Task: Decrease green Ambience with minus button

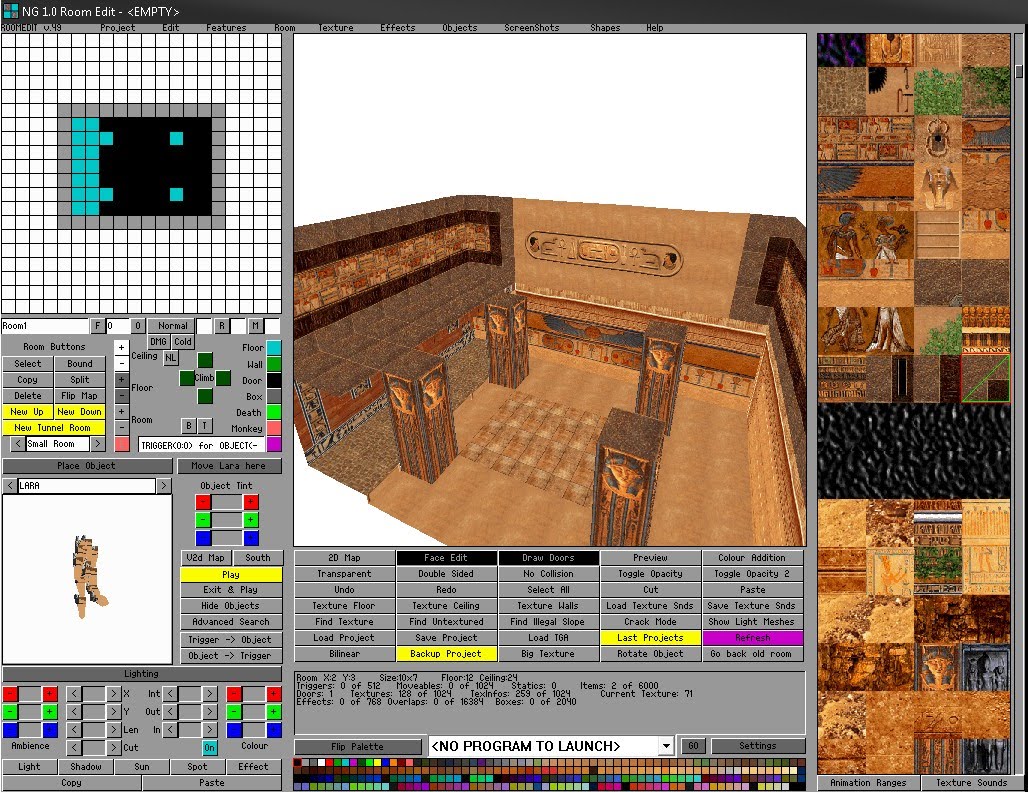Action: 10,711
